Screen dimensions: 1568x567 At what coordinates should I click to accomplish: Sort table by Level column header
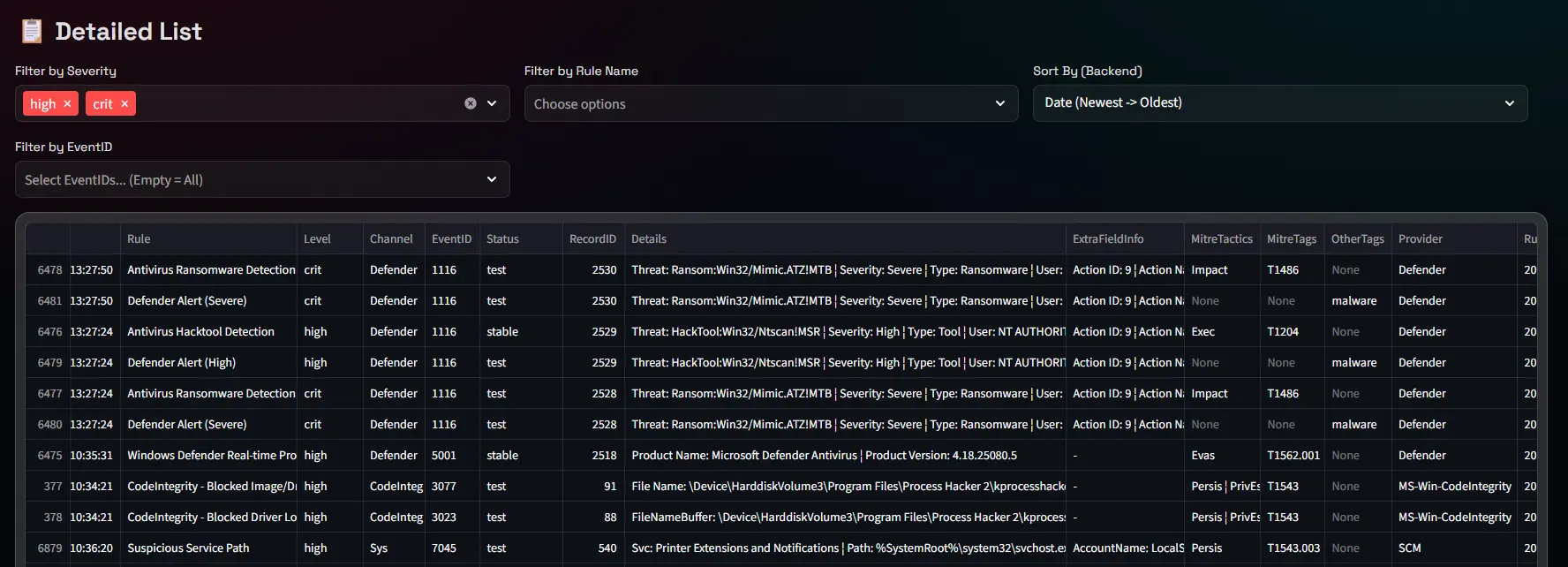coord(317,239)
